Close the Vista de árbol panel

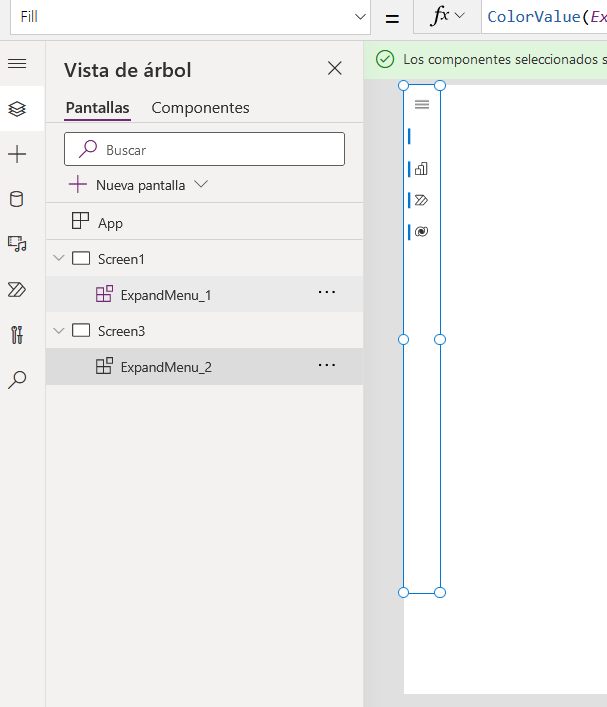pos(335,69)
